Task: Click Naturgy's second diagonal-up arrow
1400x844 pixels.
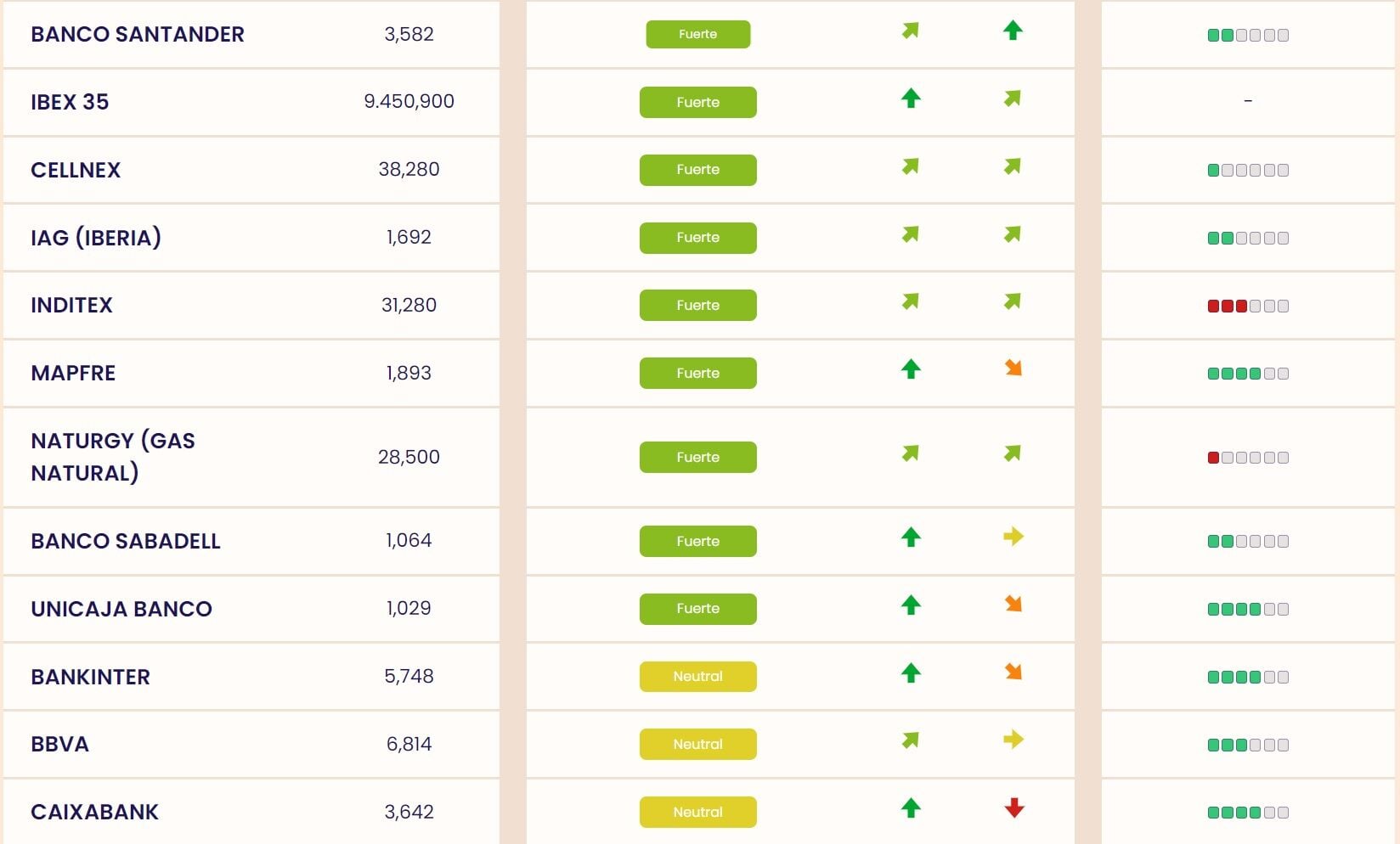Action: (1013, 453)
